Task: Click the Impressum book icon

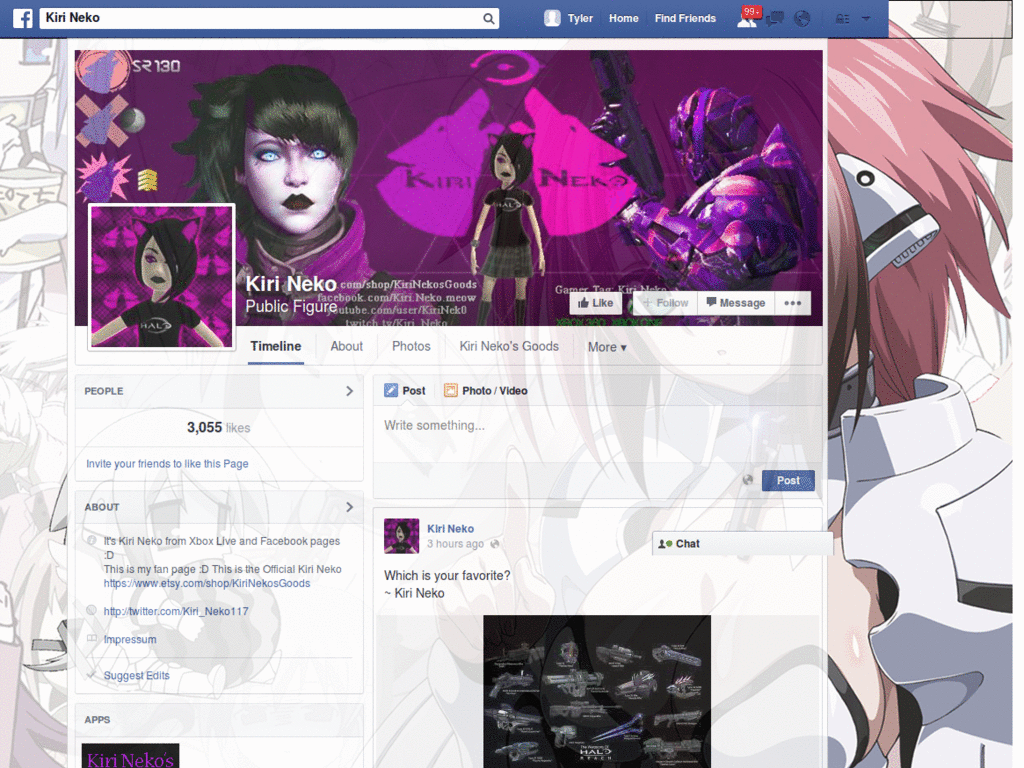Action: 91,639
